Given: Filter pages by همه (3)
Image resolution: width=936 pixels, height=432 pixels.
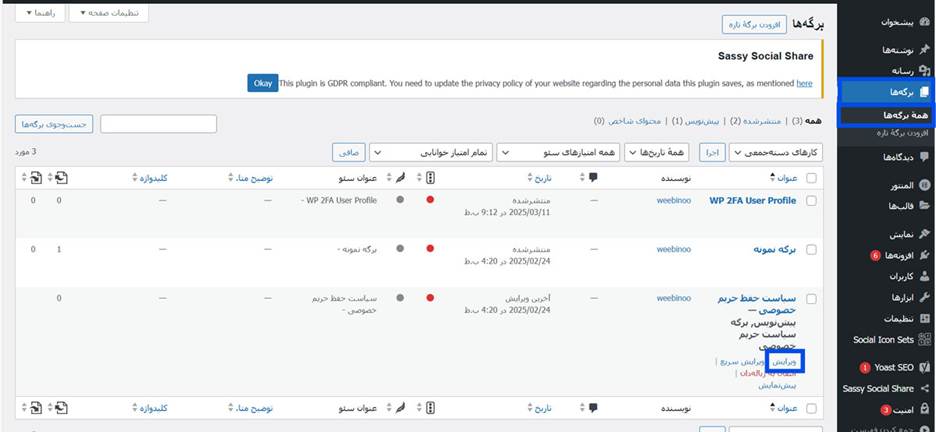Looking at the screenshot, I should (809, 121).
